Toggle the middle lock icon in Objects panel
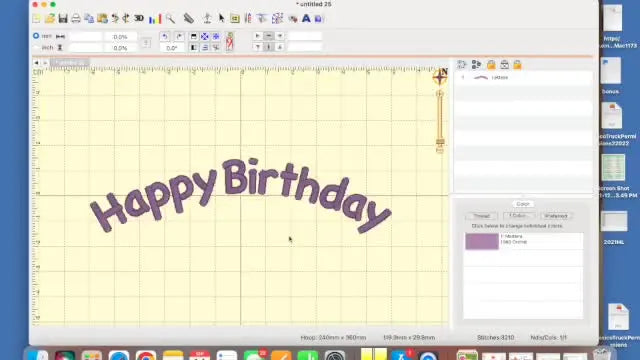Viewport: 640px width, 360px height. [x=504, y=64]
